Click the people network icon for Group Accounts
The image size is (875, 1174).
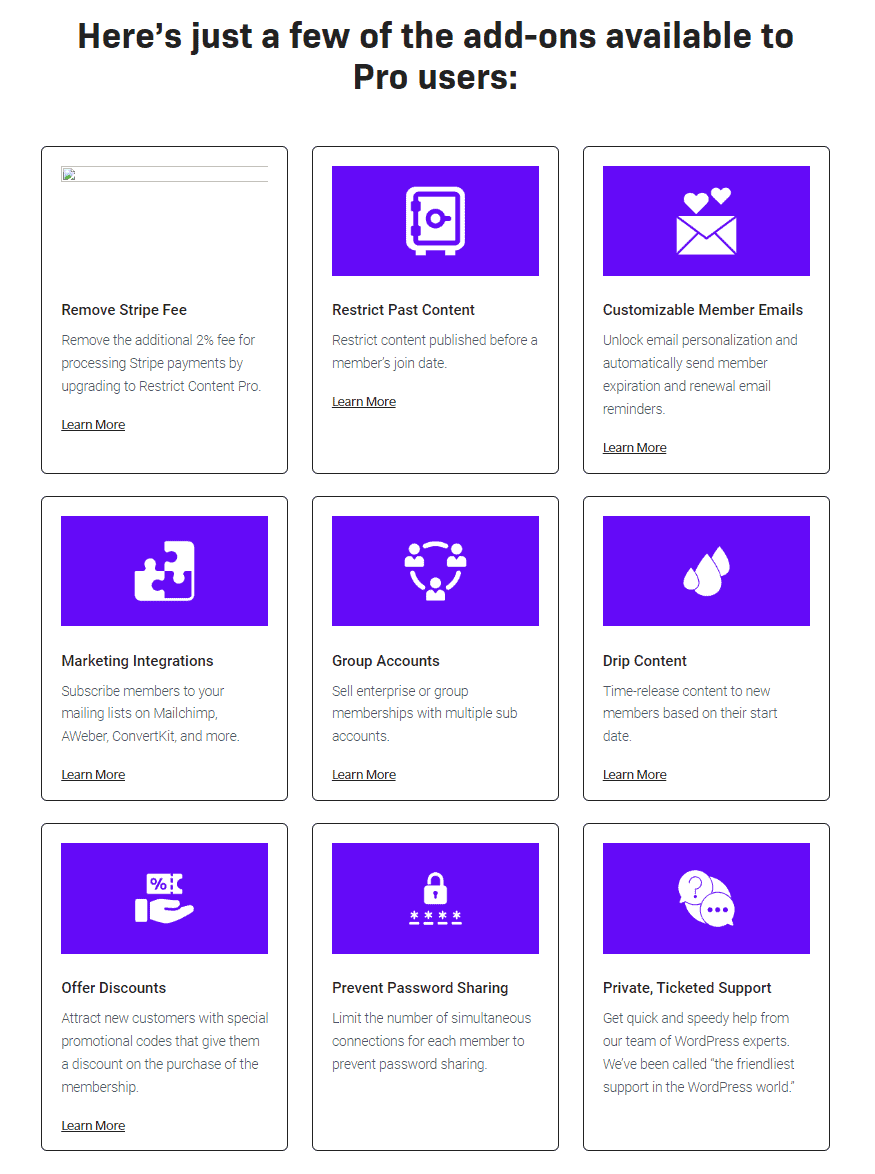435,570
